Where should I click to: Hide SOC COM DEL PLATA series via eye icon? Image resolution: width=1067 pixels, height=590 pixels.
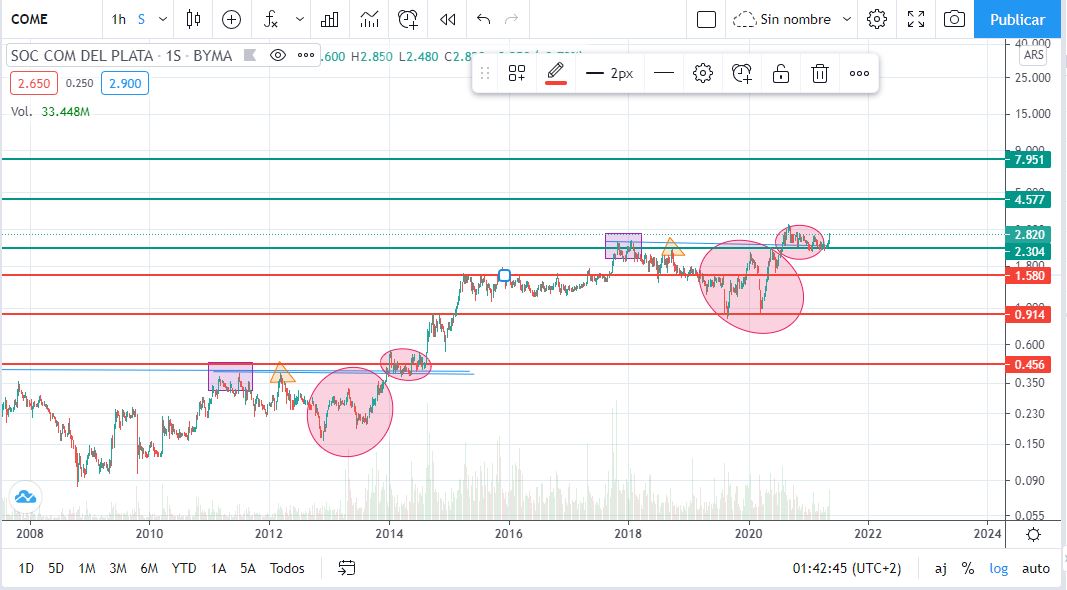(278, 56)
